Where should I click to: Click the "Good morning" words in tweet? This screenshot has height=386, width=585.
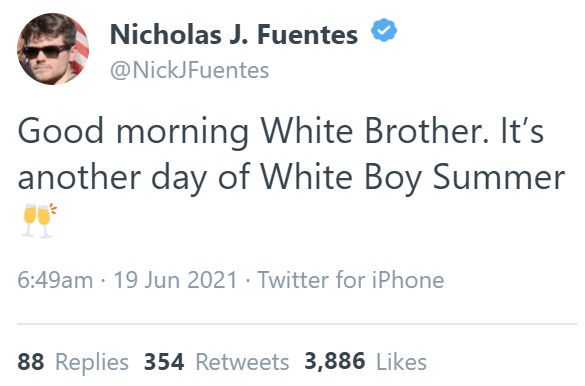(133, 132)
